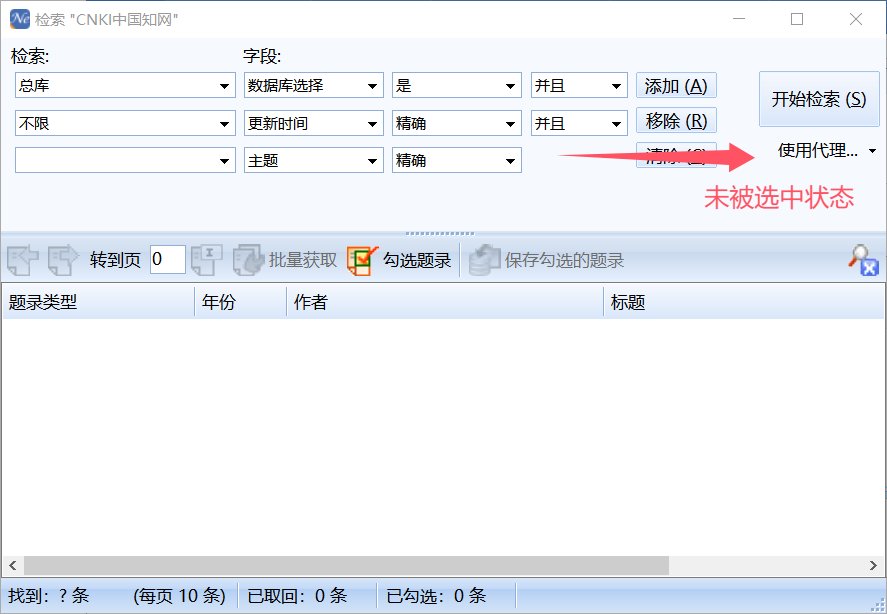This screenshot has width=887, height=614.
Task: Expand the 数据库选择 field dropdown
Action: point(372,86)
